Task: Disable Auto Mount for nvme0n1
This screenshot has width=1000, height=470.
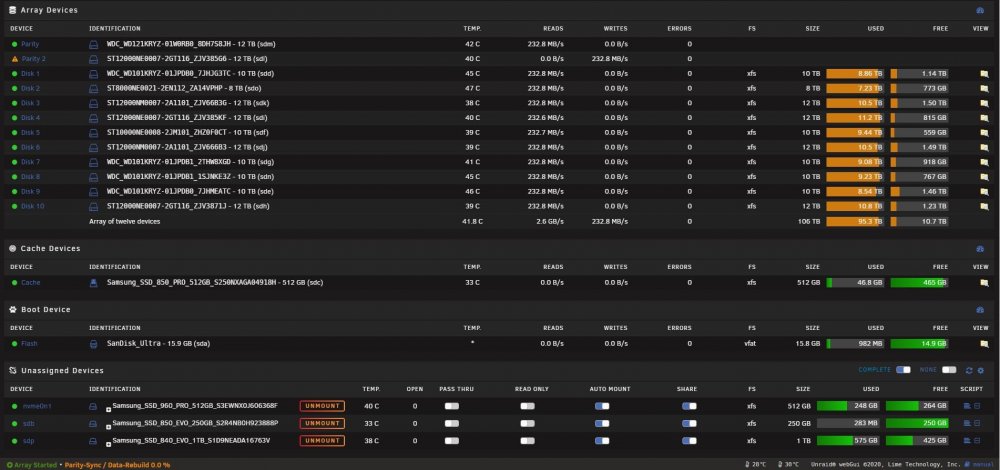Action: pyautogui.click(x=602, y=406)
